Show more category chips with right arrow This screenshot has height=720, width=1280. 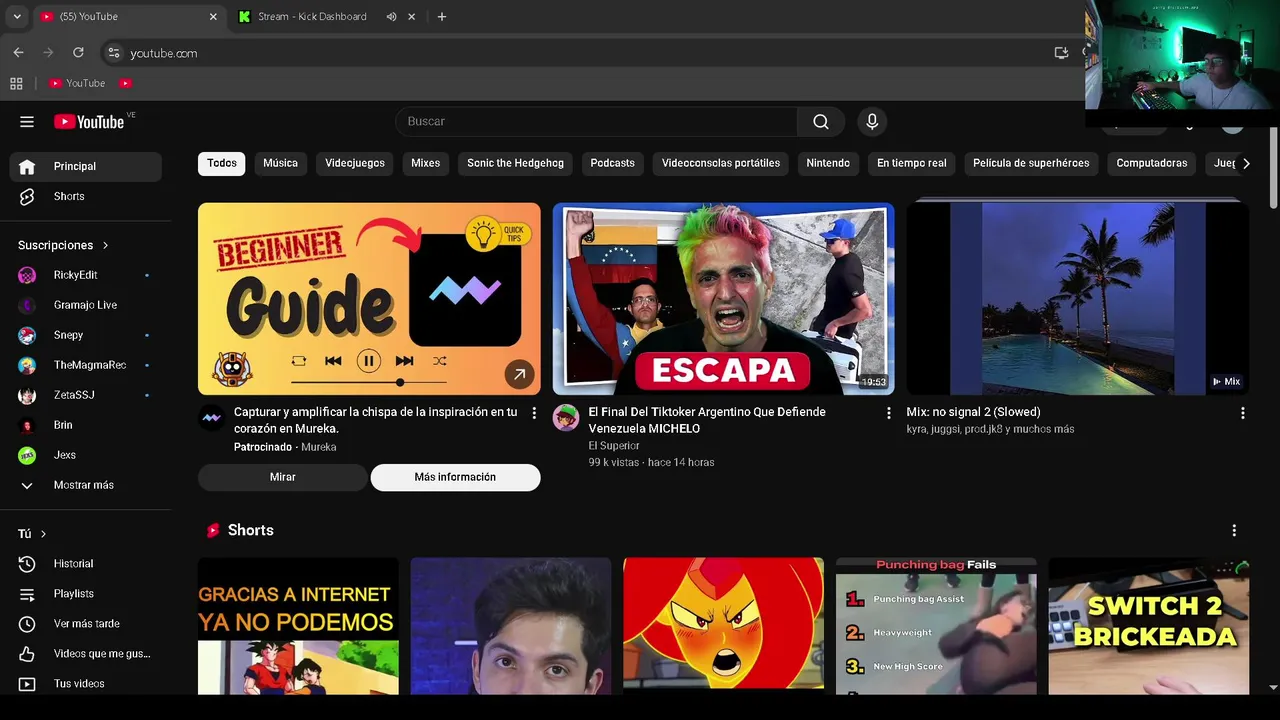click(1245, 163)
